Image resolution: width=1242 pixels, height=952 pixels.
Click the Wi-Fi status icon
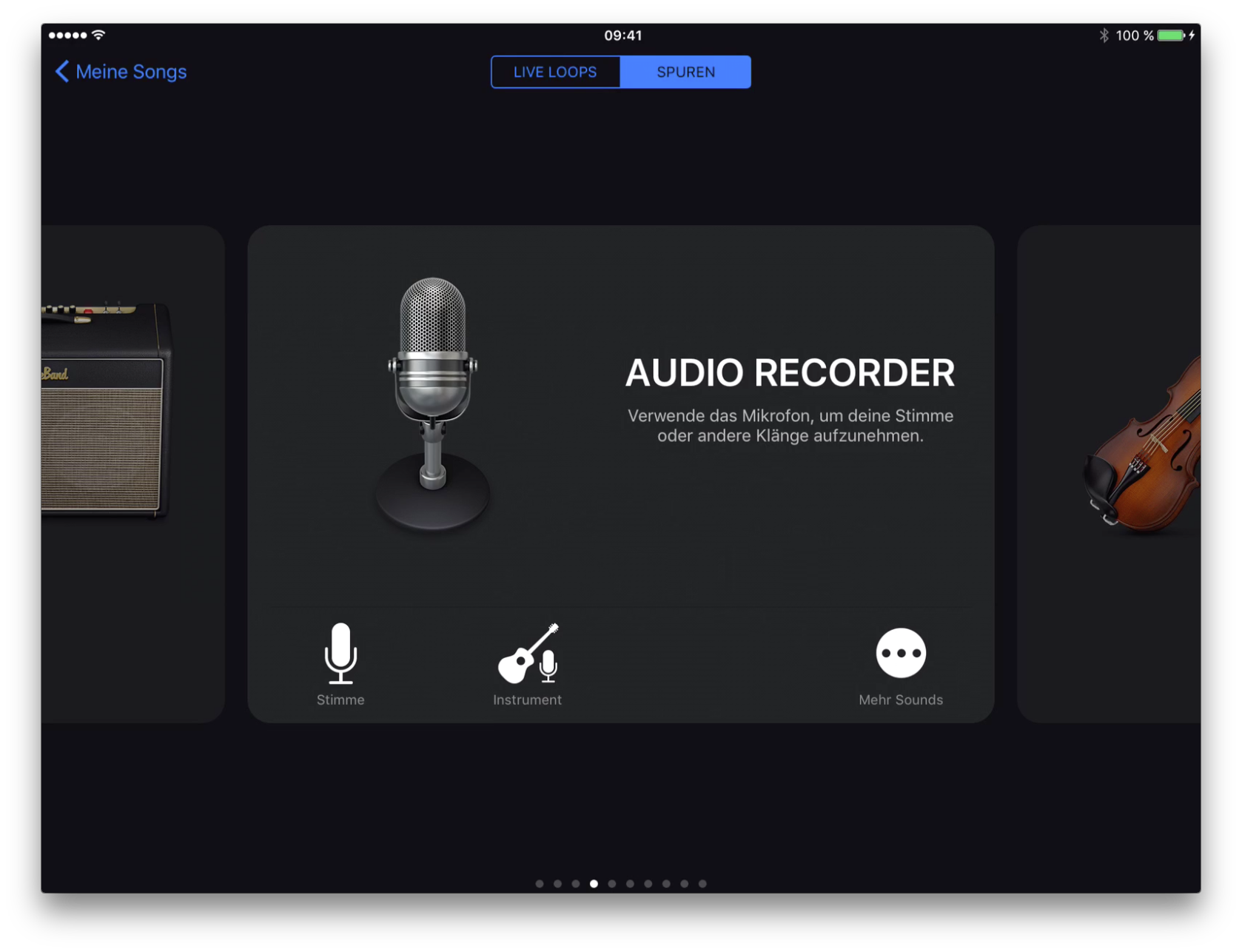[x=99, y=35]
